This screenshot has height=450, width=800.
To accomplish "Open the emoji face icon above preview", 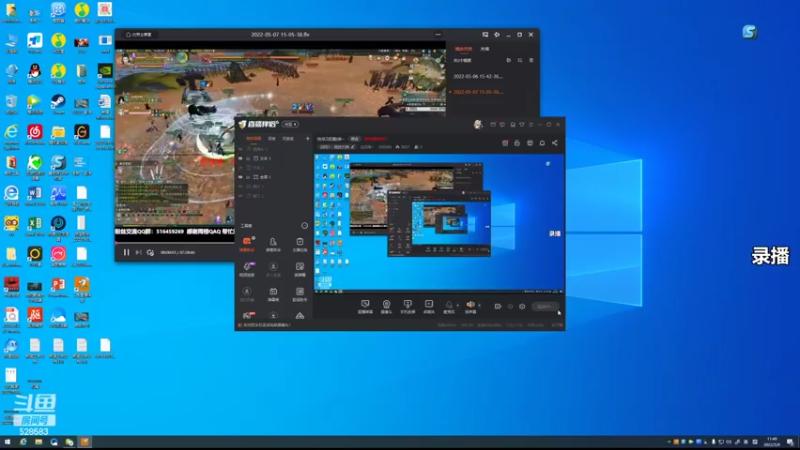I will pos(530,143).
